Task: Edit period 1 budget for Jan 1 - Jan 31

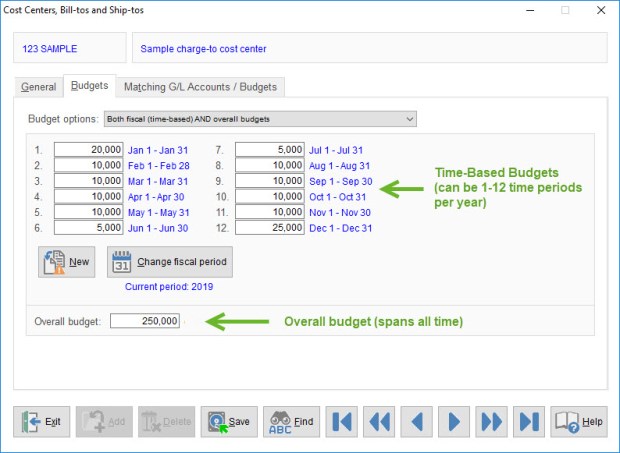Action: pos(89,150)
